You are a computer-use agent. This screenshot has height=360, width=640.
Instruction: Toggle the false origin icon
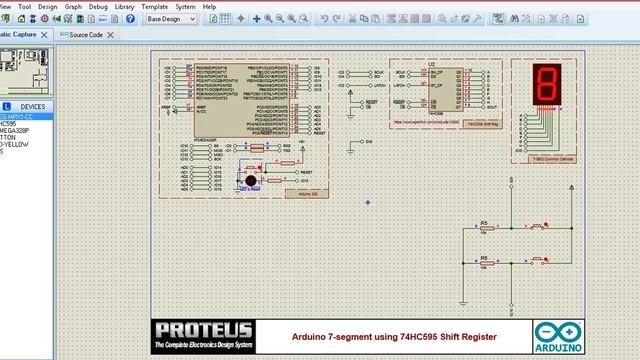click(x=241, y=19)
